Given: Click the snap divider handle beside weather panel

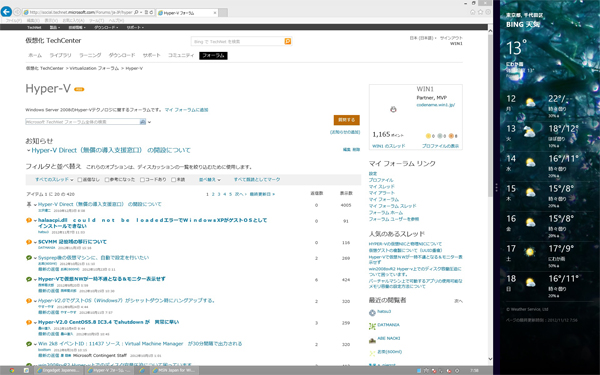Looking at the screenshot, I should 496,188.
